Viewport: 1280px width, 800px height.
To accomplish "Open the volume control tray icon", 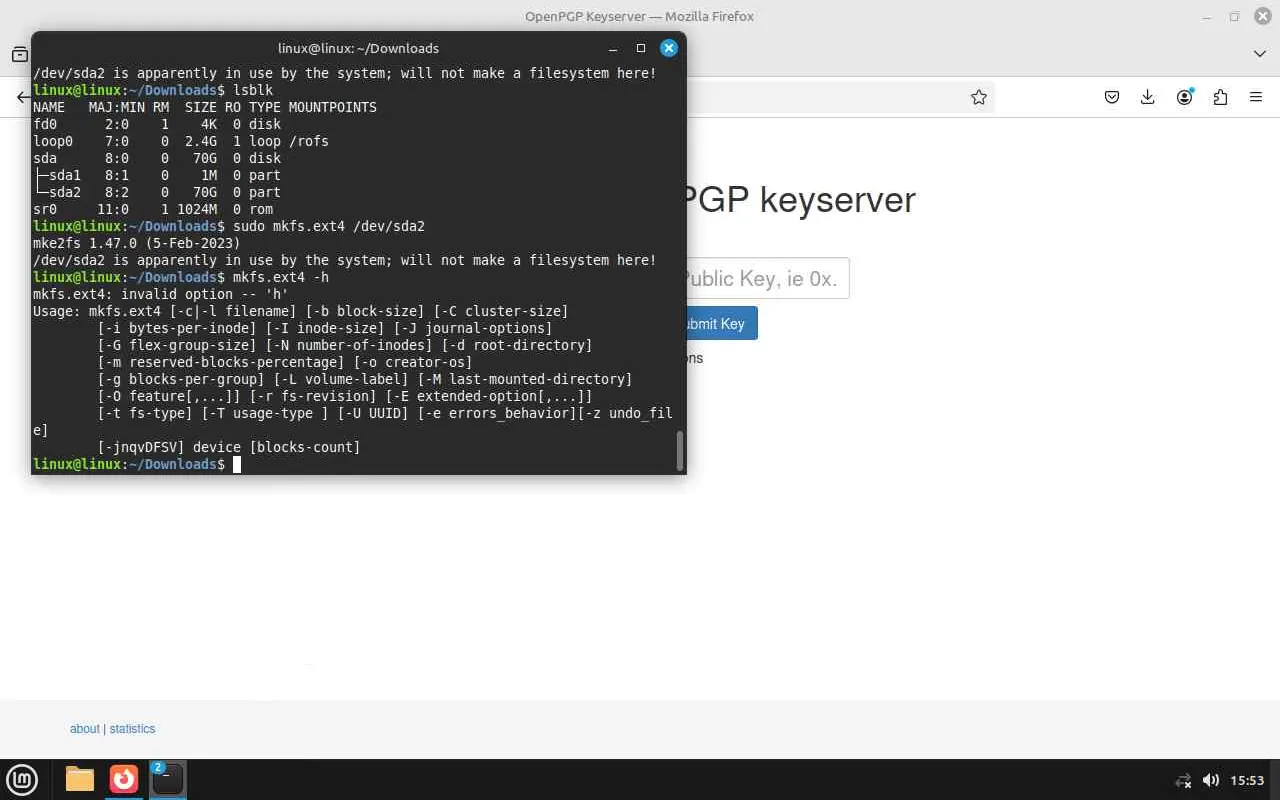I will pyautogui.click(x=1210, y=780).
